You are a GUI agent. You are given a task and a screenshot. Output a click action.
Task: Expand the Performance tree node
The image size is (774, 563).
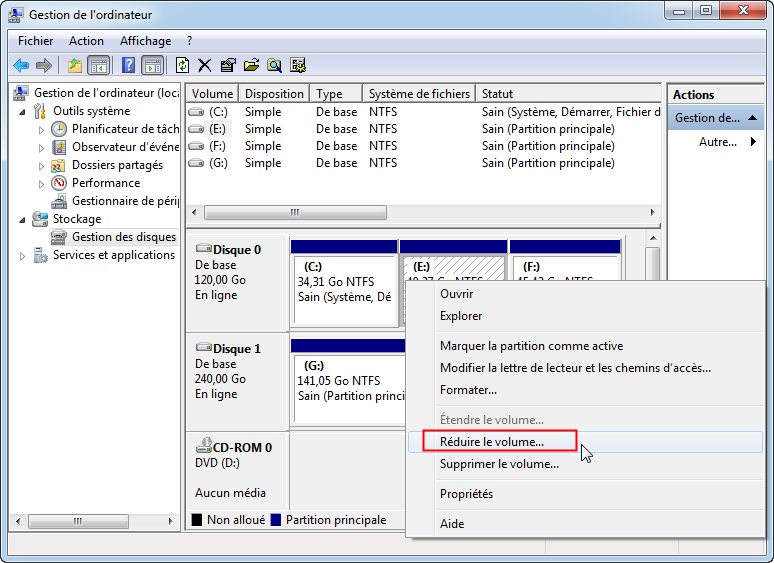pyautogui.click(x=41, y=184)
